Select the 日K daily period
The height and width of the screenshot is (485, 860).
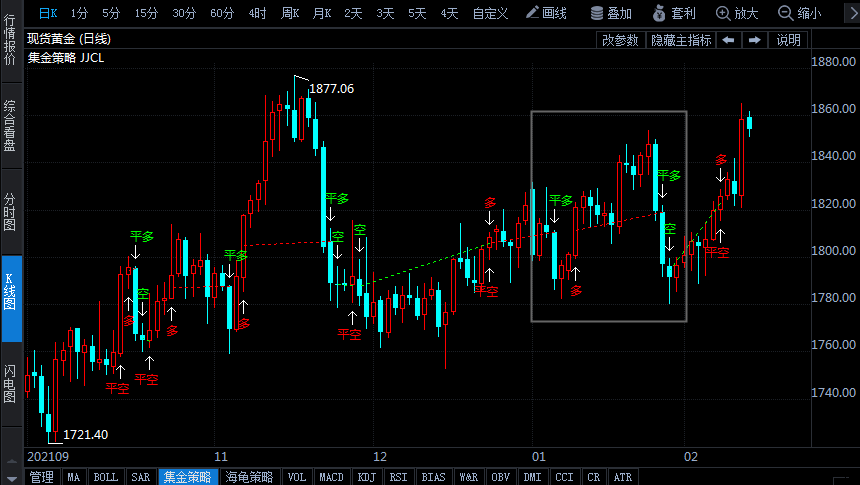tap(48, 13)
